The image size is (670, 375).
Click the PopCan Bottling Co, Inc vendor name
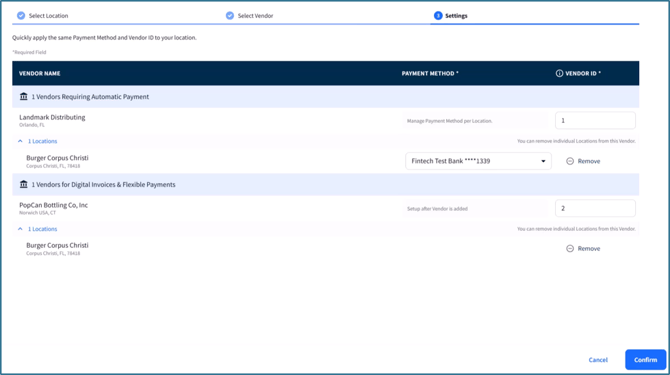coord(53,205)
